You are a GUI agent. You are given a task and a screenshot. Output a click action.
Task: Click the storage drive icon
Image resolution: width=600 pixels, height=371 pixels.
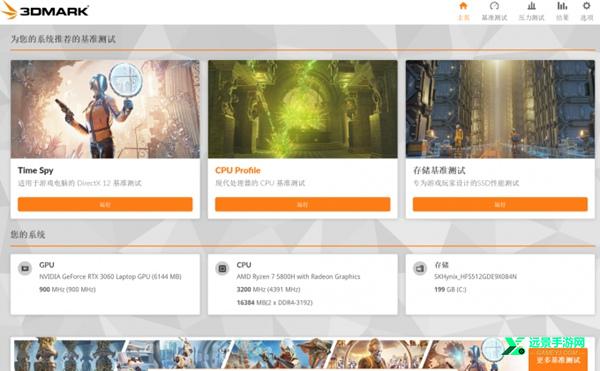pyautogui.click(x=420, y=268)
